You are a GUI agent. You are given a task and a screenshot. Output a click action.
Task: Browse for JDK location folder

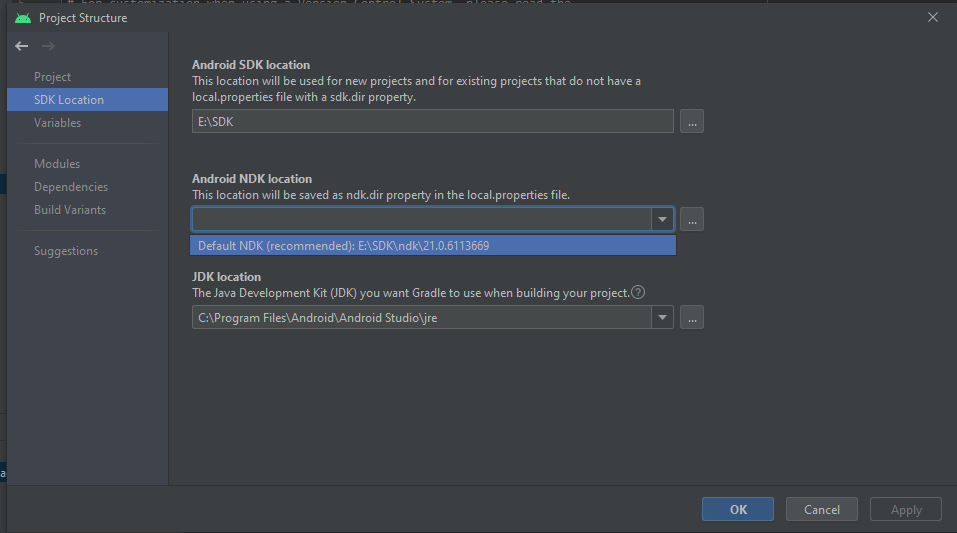692,317
